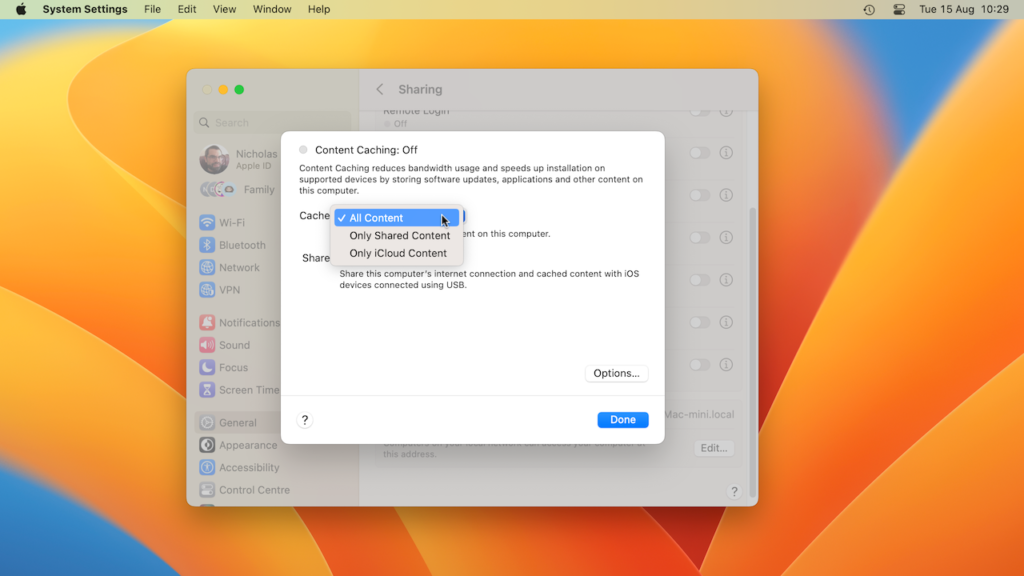Screen dimensions: 1024x576
Task: Toggle the Remote Login switch
Action: pos(700,112)
